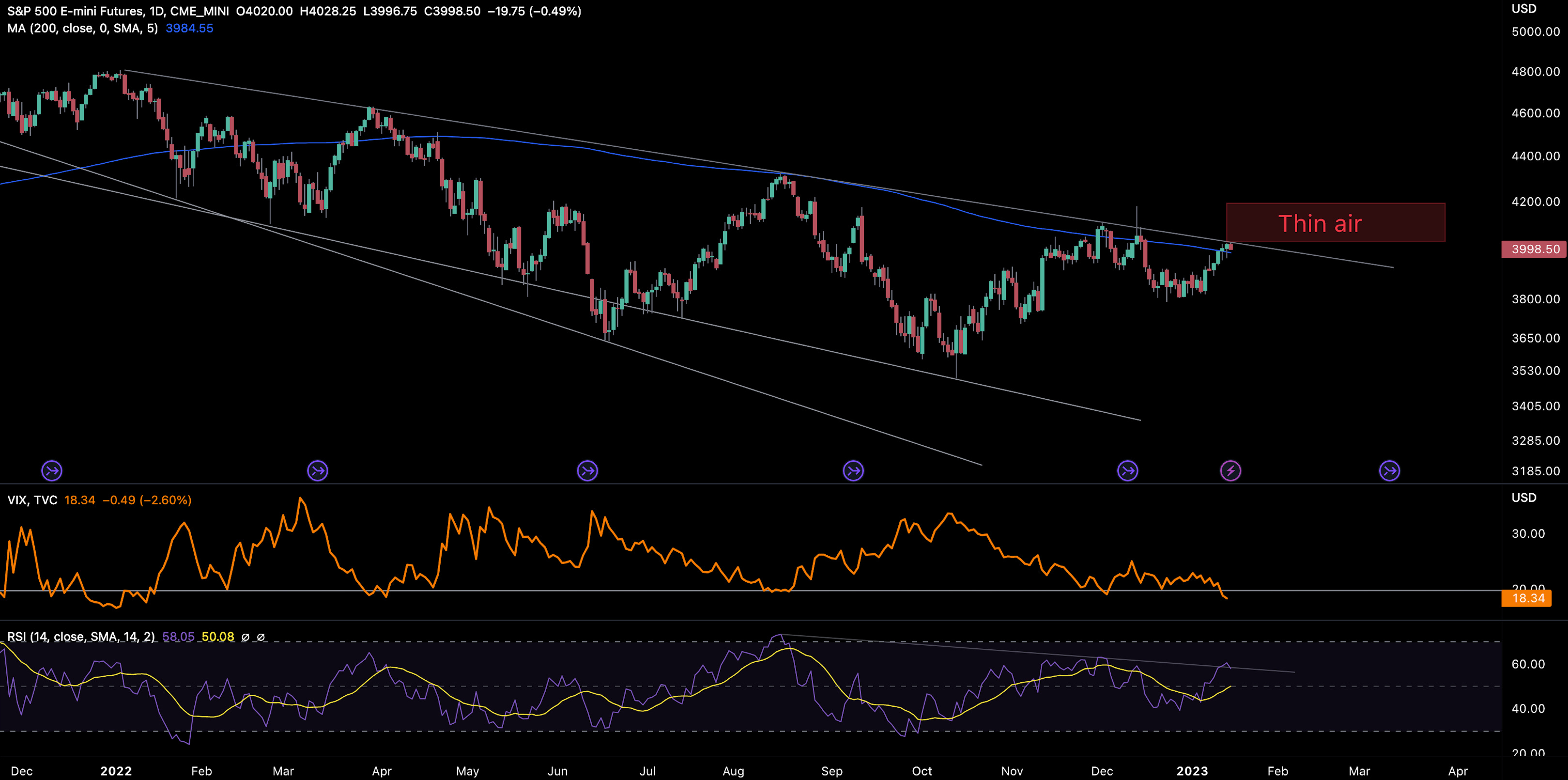Viewport: 1568px width, 780px height.
Task: Click the 4200.00 price axis label
Action: 1536,202
